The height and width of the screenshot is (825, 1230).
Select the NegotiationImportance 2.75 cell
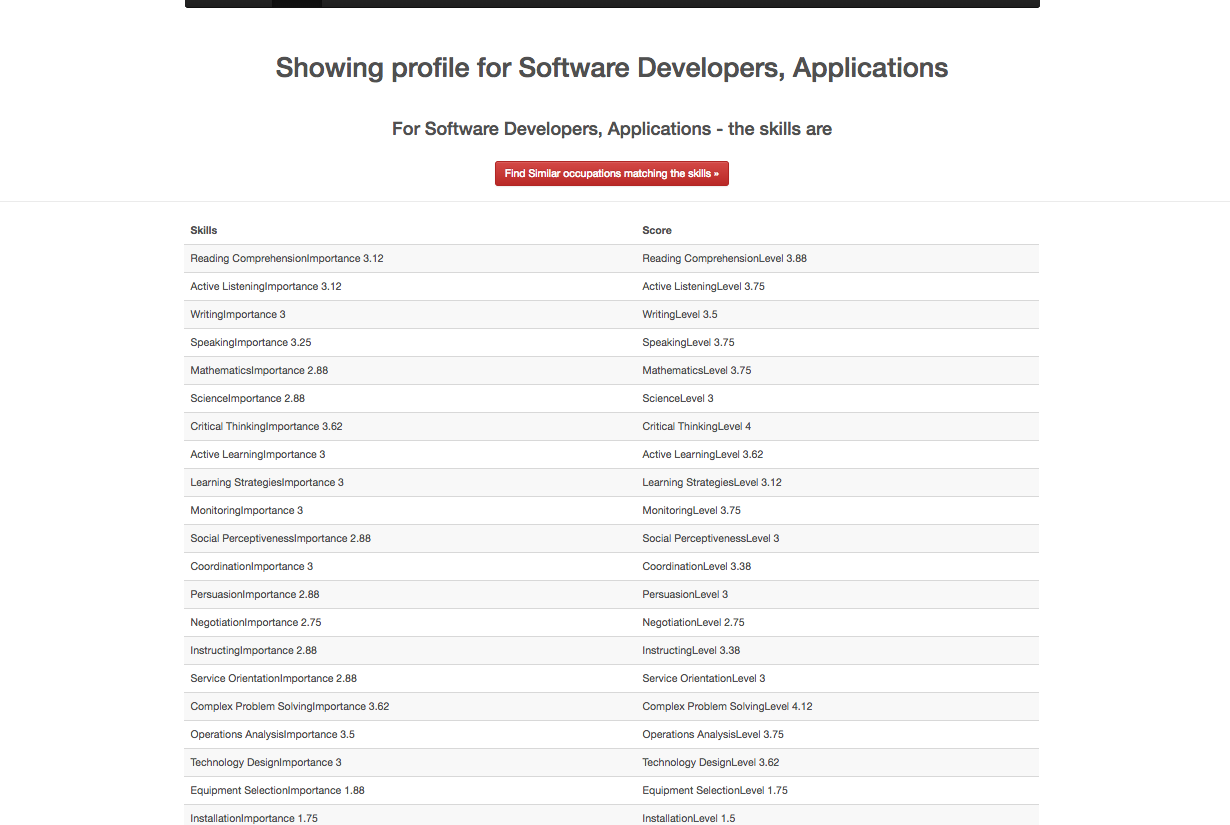(411, 622)
